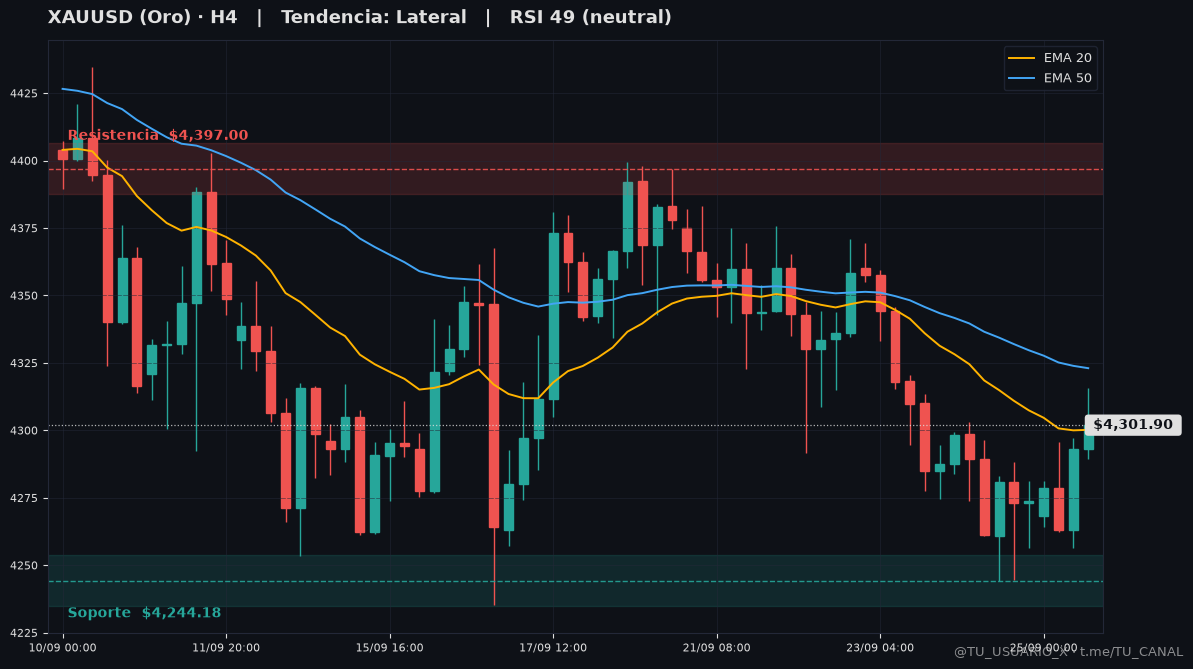Click the 4400 price axis label

tap(24, 161)
